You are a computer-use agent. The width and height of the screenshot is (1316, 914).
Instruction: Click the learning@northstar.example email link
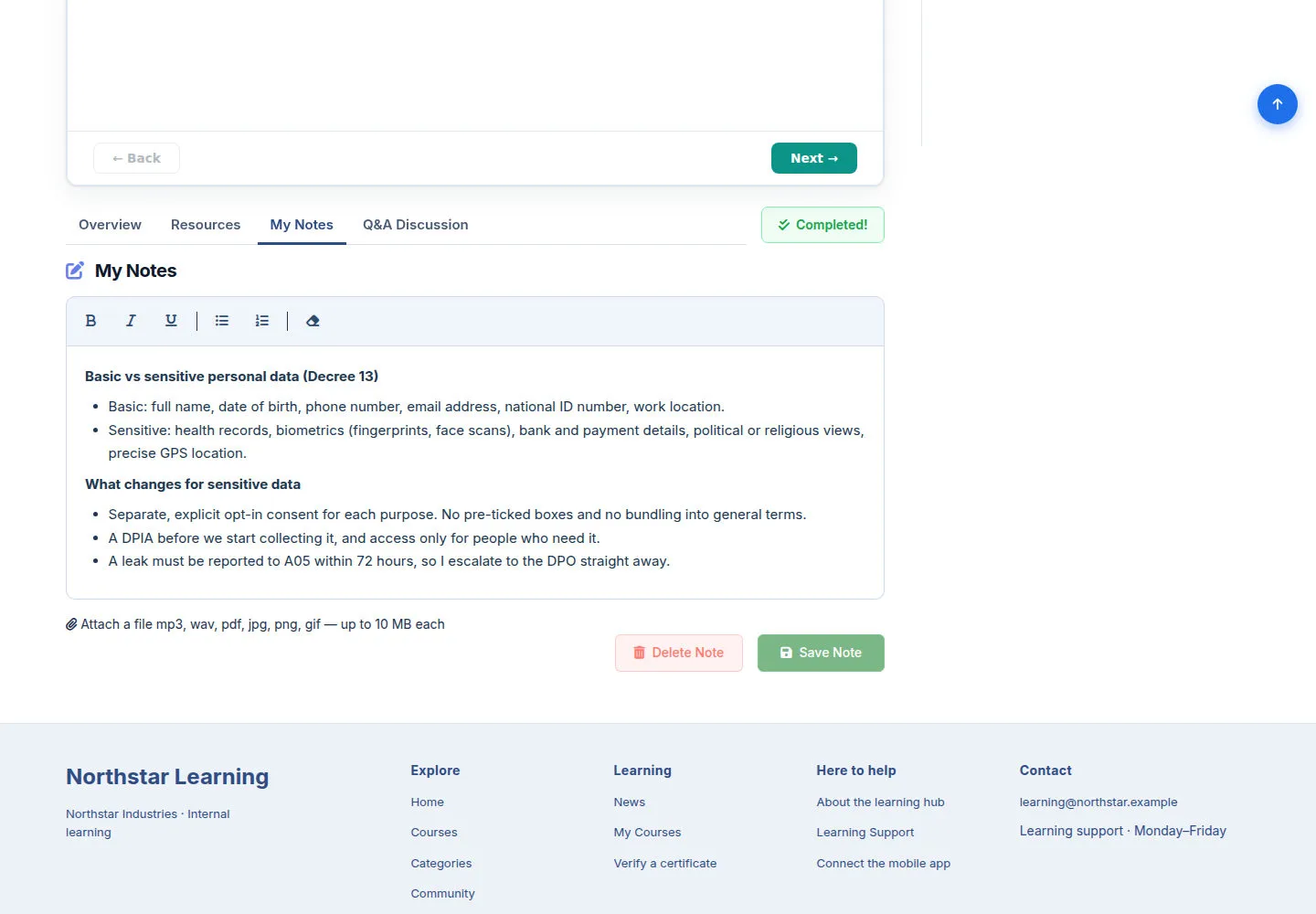click(1098, 802)
